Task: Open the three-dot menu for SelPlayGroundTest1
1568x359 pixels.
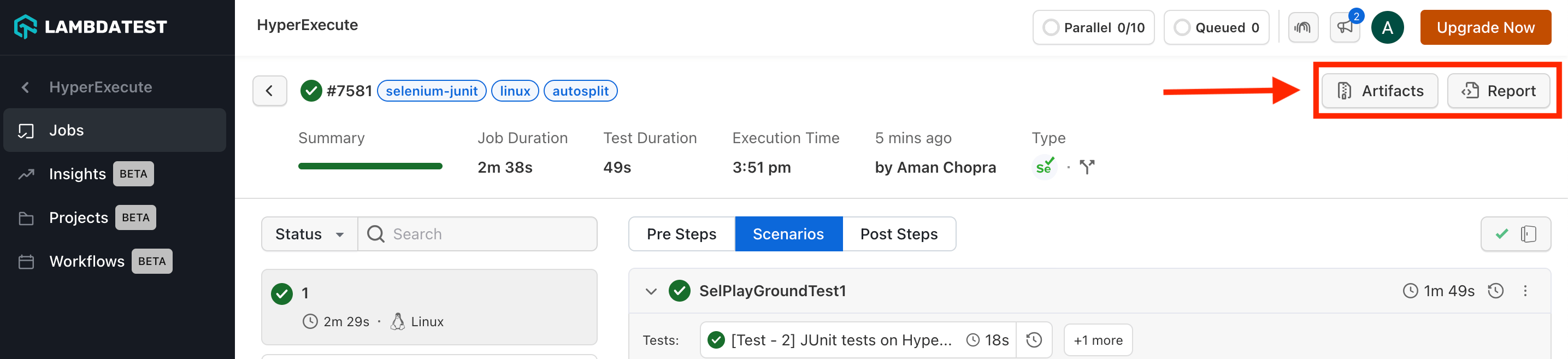Action: [x=1525, y=291]
